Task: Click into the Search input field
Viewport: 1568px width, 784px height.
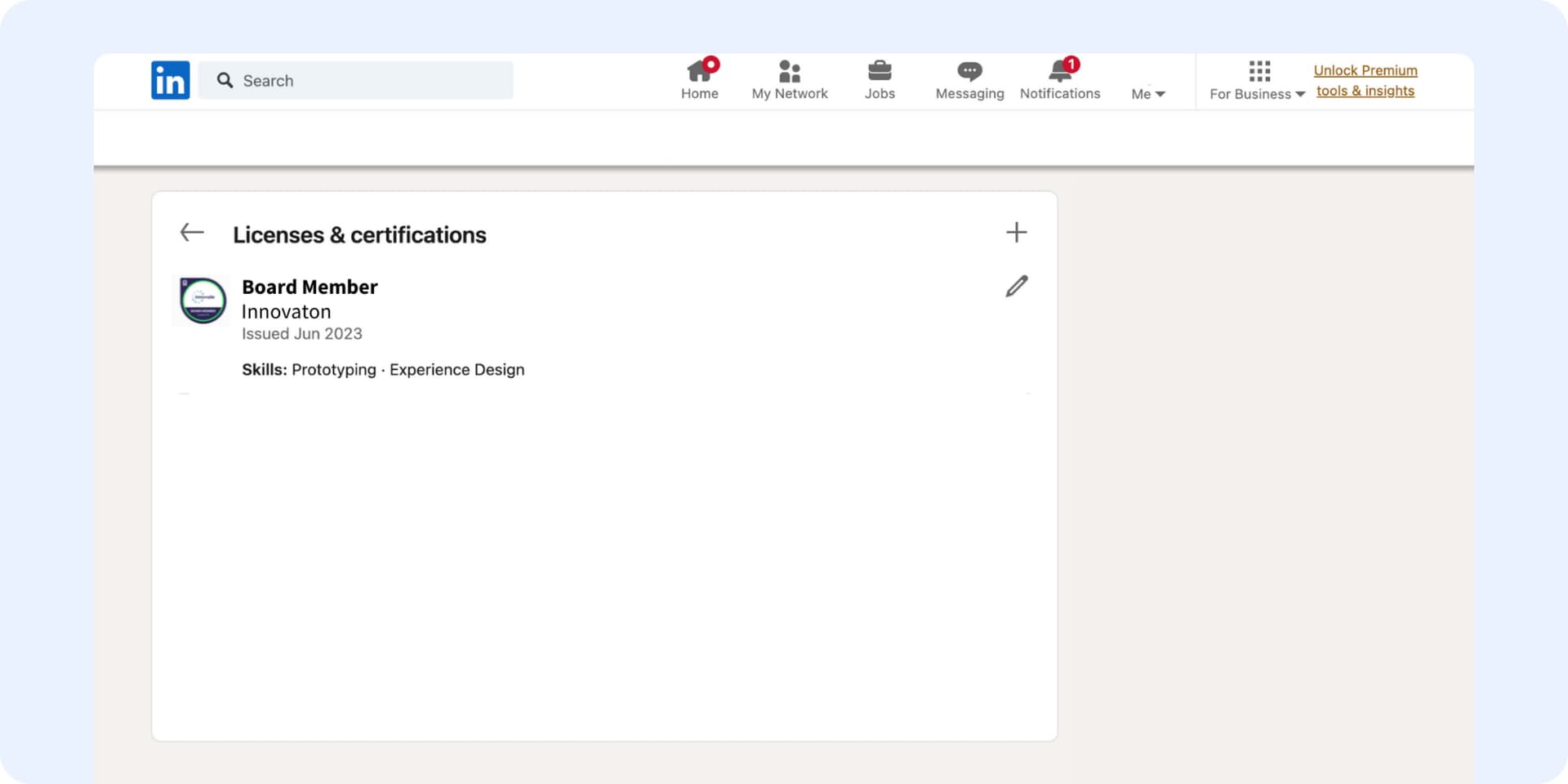Action: (367, 80)
